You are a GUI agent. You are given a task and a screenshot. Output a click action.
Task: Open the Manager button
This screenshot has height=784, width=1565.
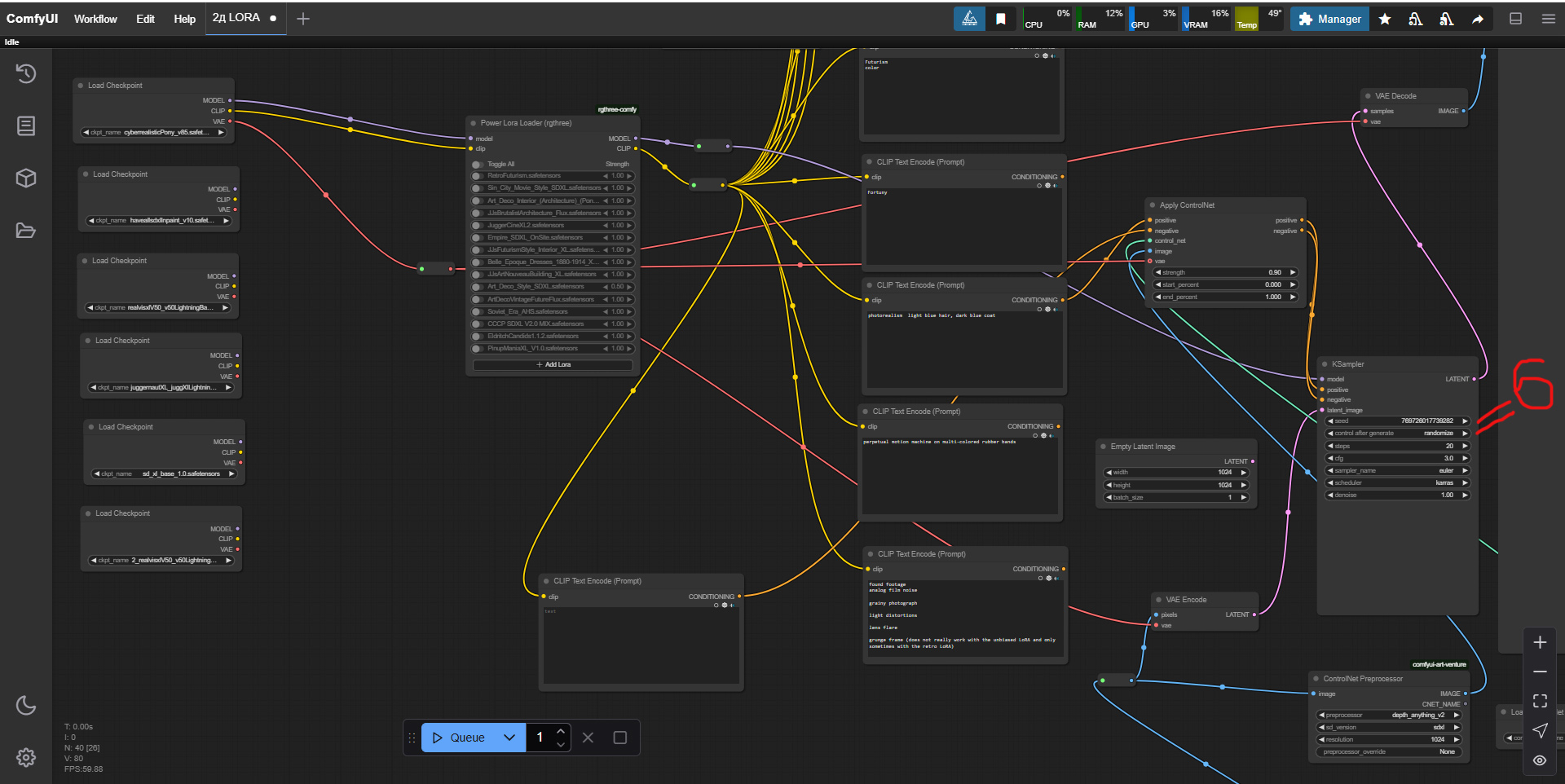tap(1329, 19)
